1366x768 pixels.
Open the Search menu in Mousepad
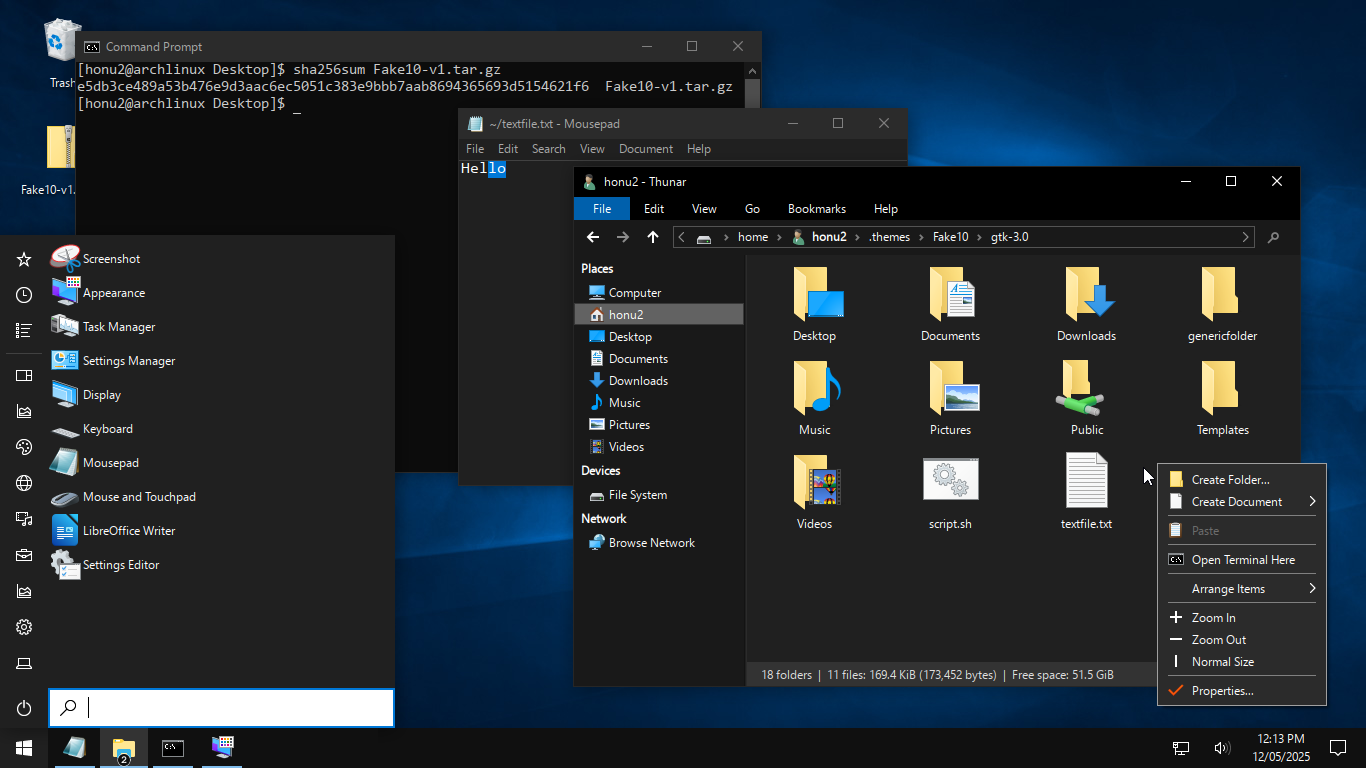click(x=548, y=148)
